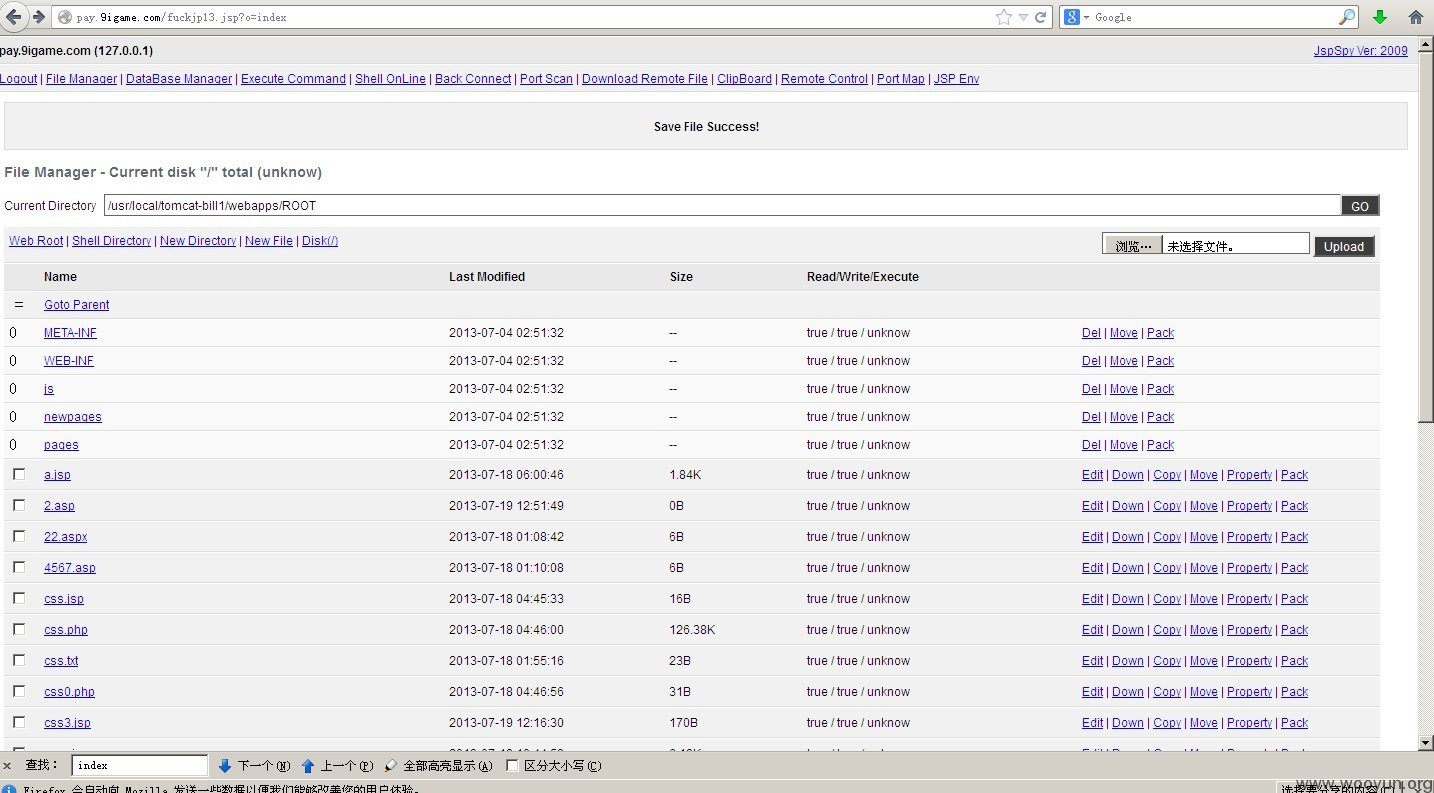Click the Upload button
The width and height of the screenshot is (1434, 793).
tap(1344, 247)
